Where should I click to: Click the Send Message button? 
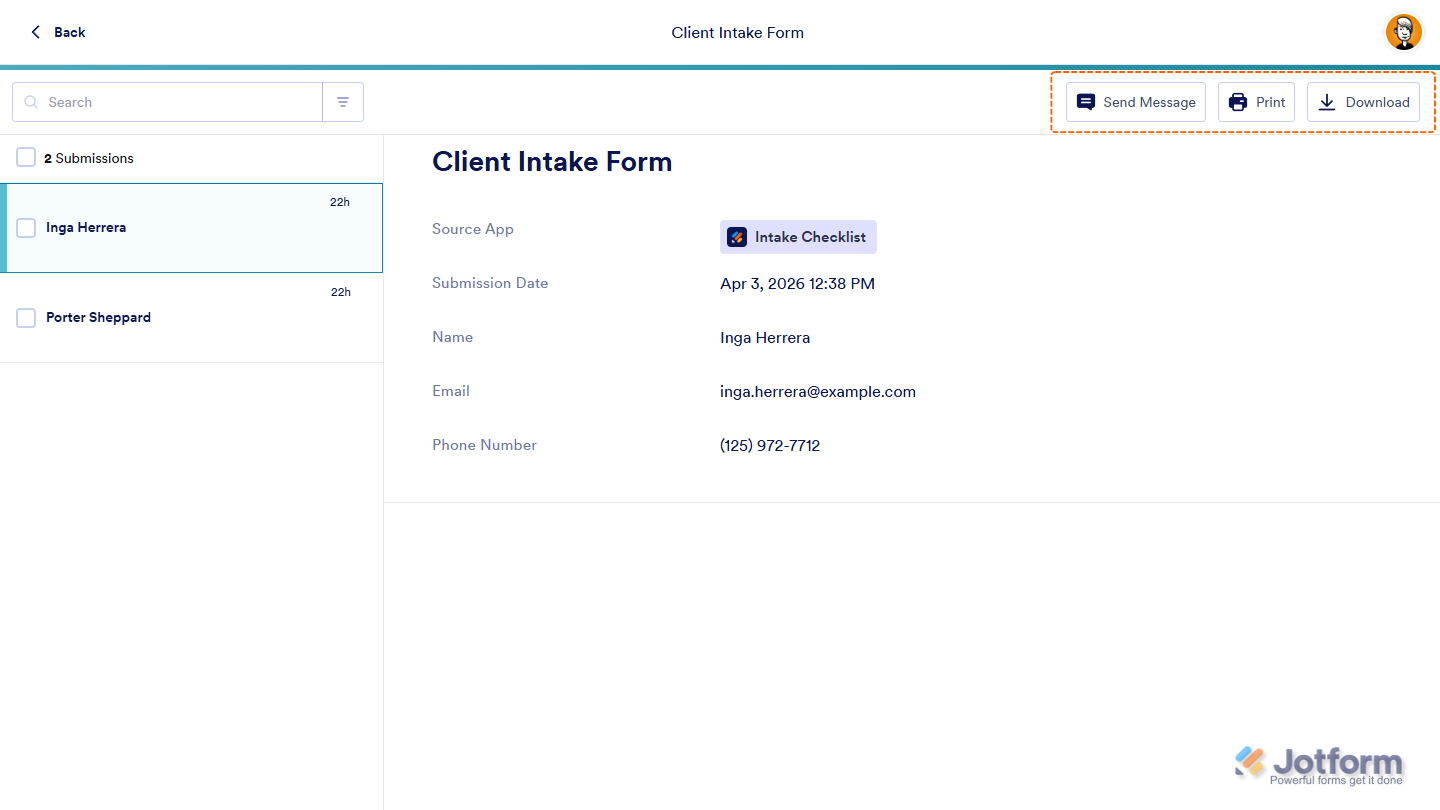(x=1136, y=101)
